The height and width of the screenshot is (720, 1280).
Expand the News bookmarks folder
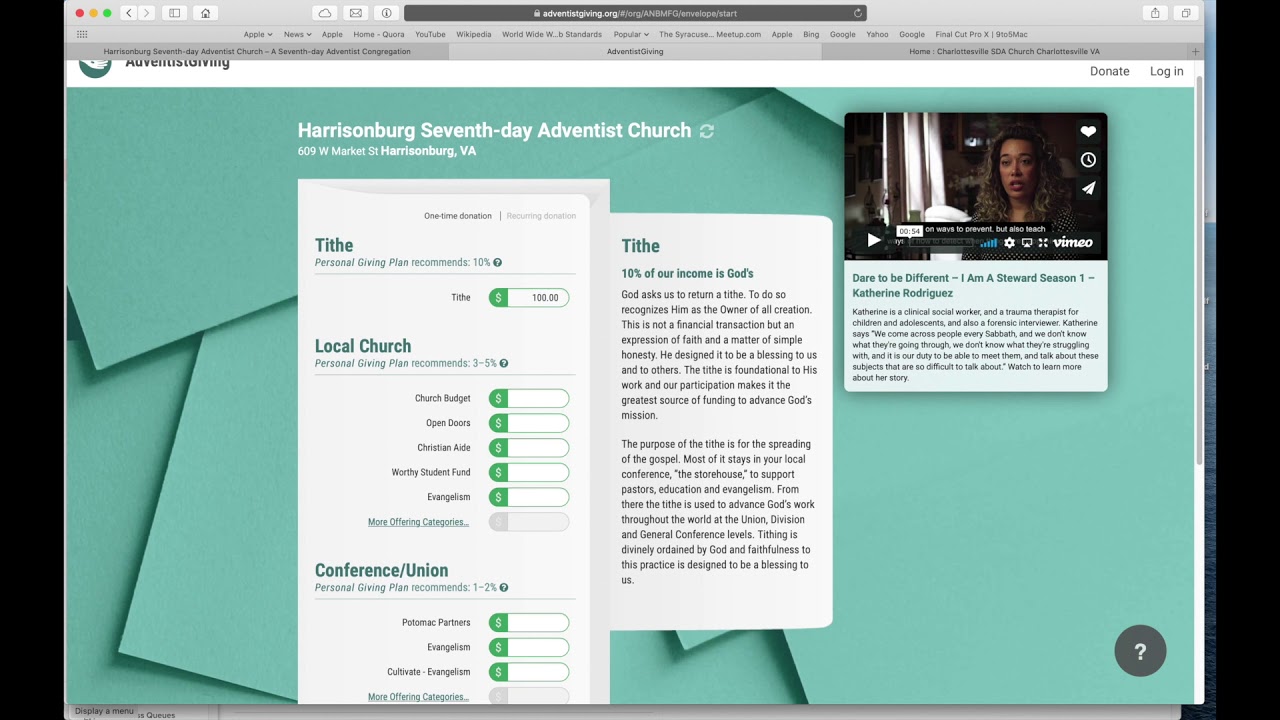[x=297, y=34]
